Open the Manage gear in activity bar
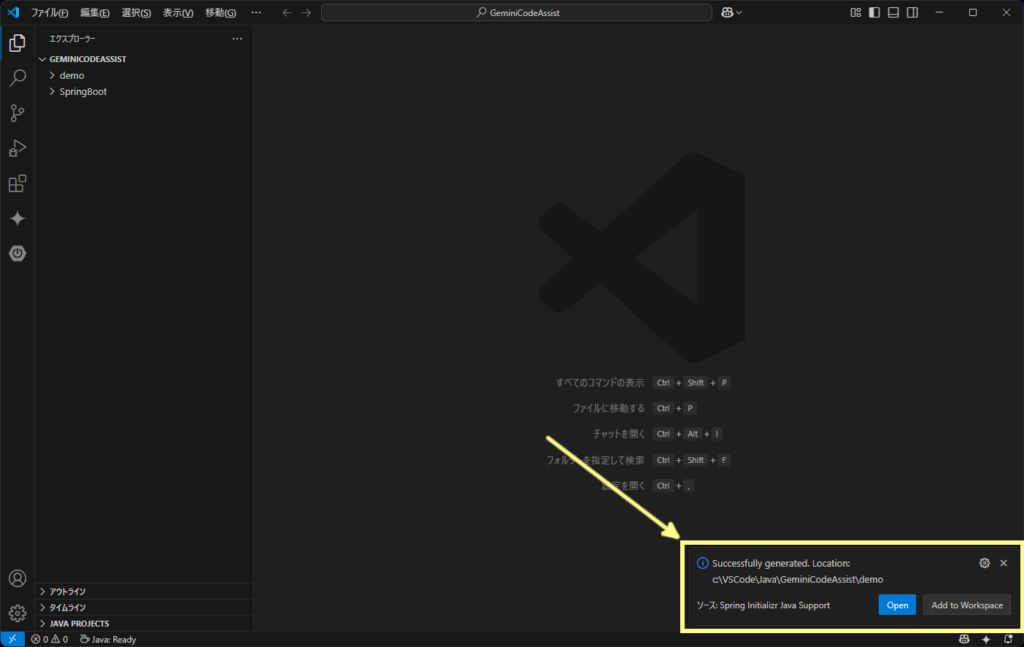 [x=18, y=613]
